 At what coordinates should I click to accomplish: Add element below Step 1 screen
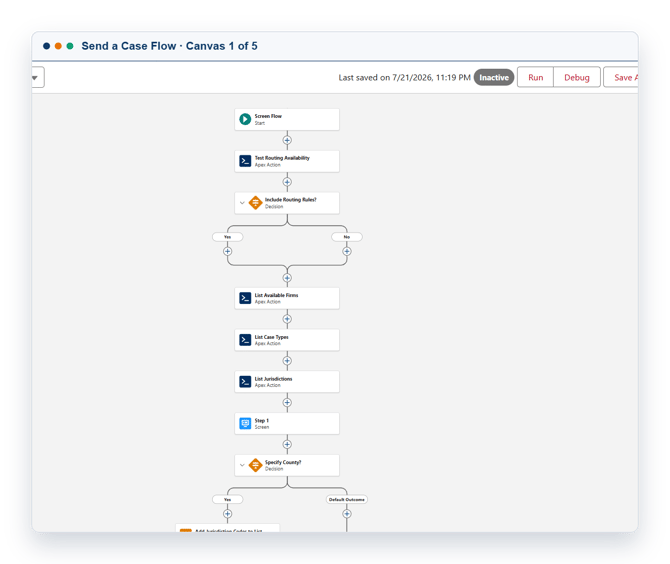(287, 444)
